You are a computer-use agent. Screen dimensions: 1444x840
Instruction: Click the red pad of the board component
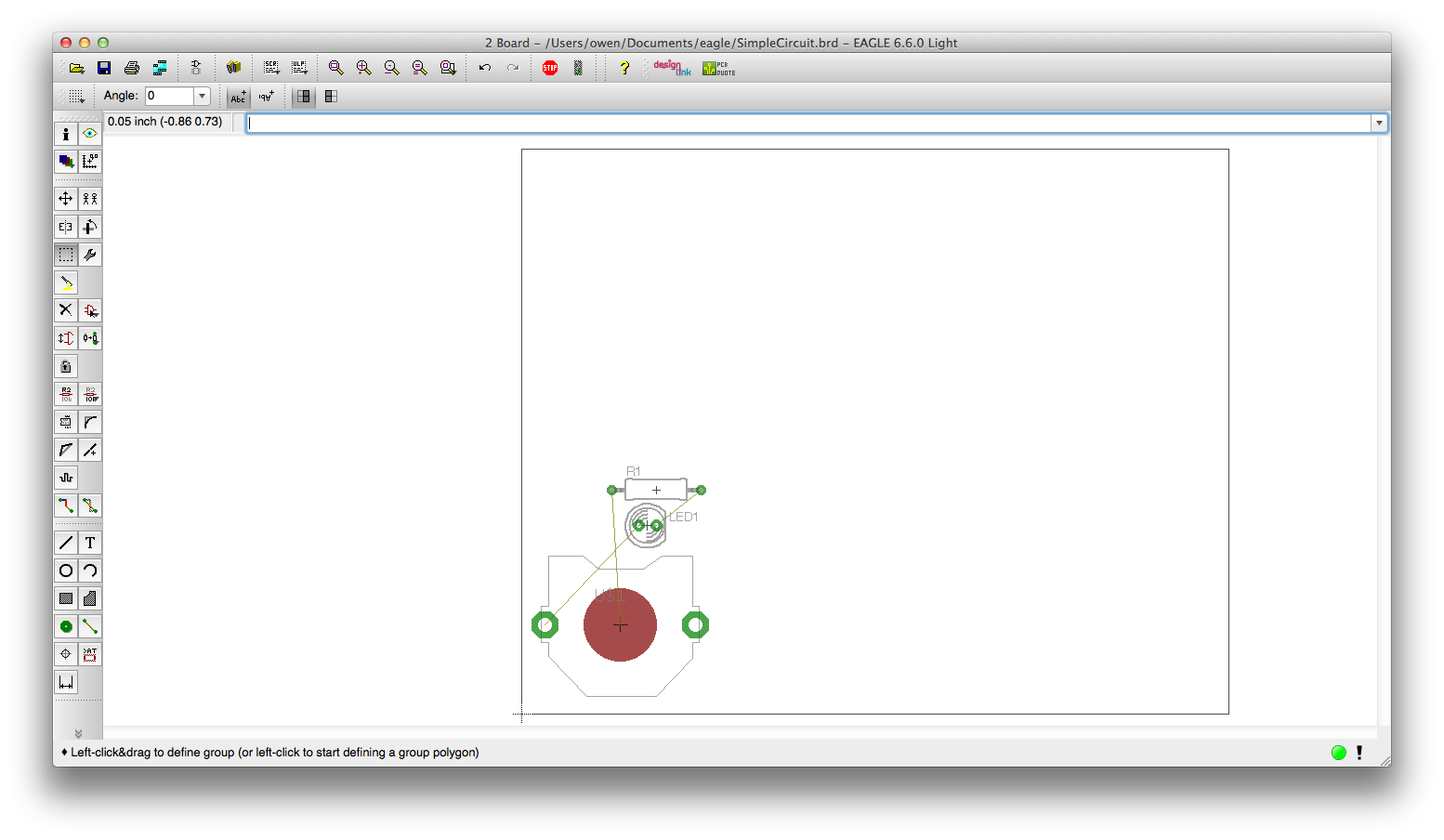[x=620, y=624]
